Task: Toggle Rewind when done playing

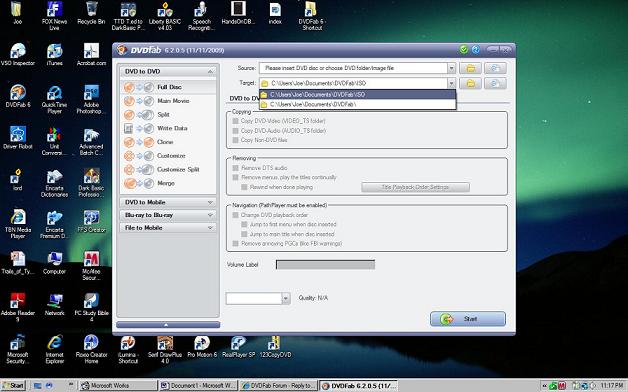Action: 244,187
